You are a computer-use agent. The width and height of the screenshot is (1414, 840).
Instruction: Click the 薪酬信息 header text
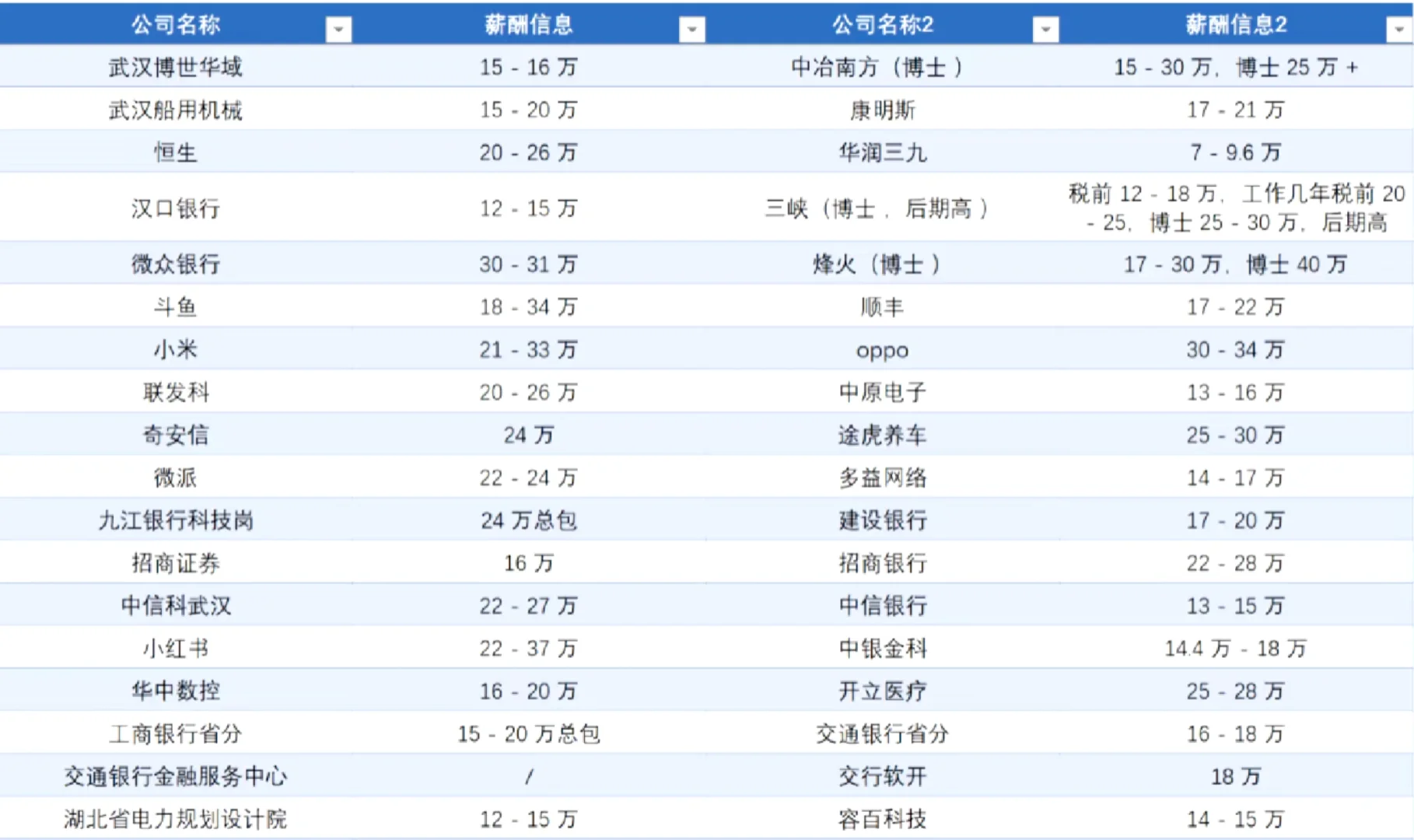529,24
